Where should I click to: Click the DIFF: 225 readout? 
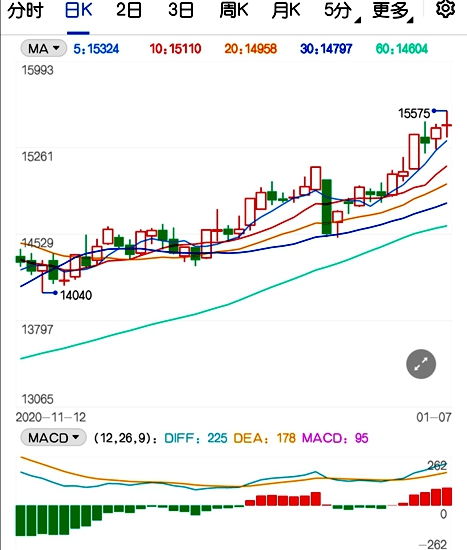[x=196, y=438]
